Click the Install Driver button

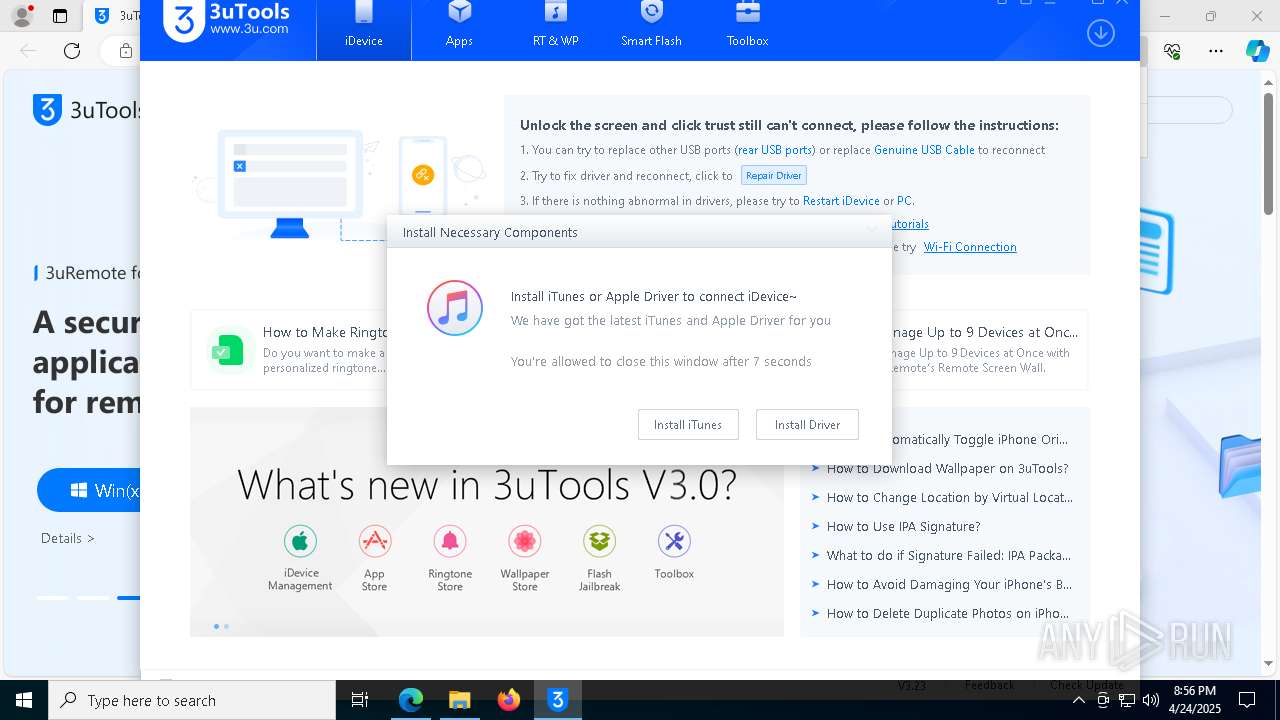(x=807, y=425)
